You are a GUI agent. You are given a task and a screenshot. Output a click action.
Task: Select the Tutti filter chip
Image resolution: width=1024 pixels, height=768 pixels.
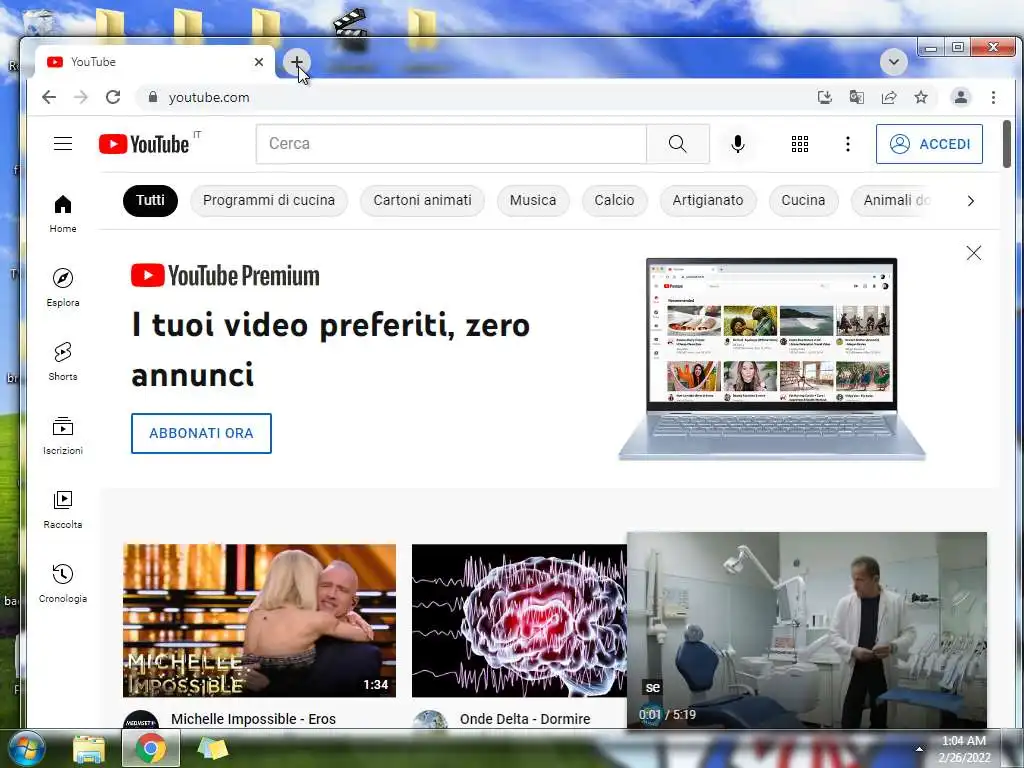[150, 200]
